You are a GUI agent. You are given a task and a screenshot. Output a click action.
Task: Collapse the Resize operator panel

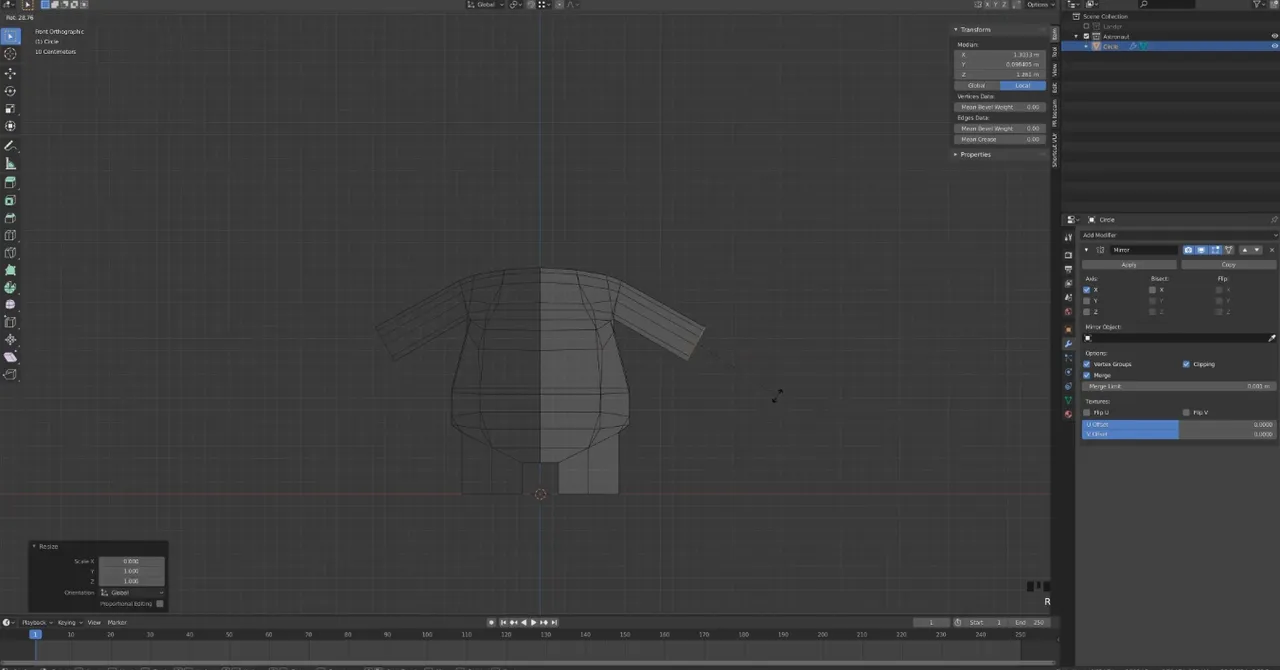coord(34,546)
